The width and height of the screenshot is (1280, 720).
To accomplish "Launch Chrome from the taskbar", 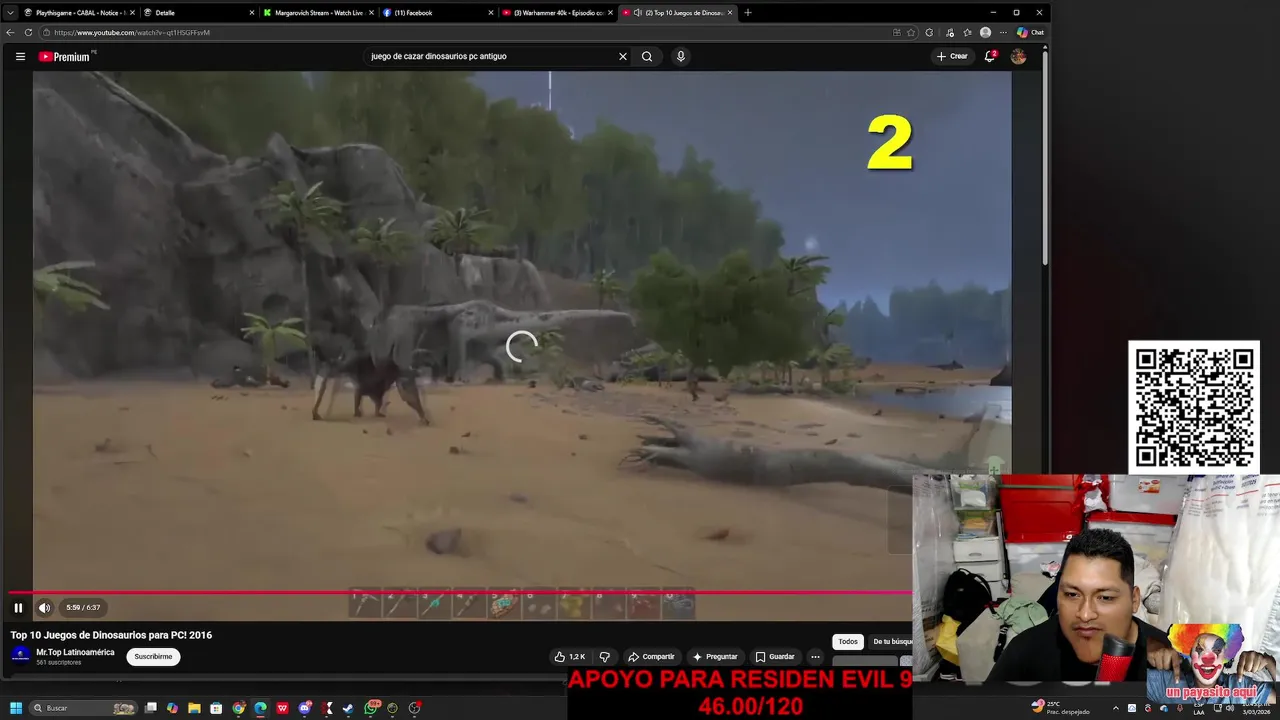I will coord(238,708).
